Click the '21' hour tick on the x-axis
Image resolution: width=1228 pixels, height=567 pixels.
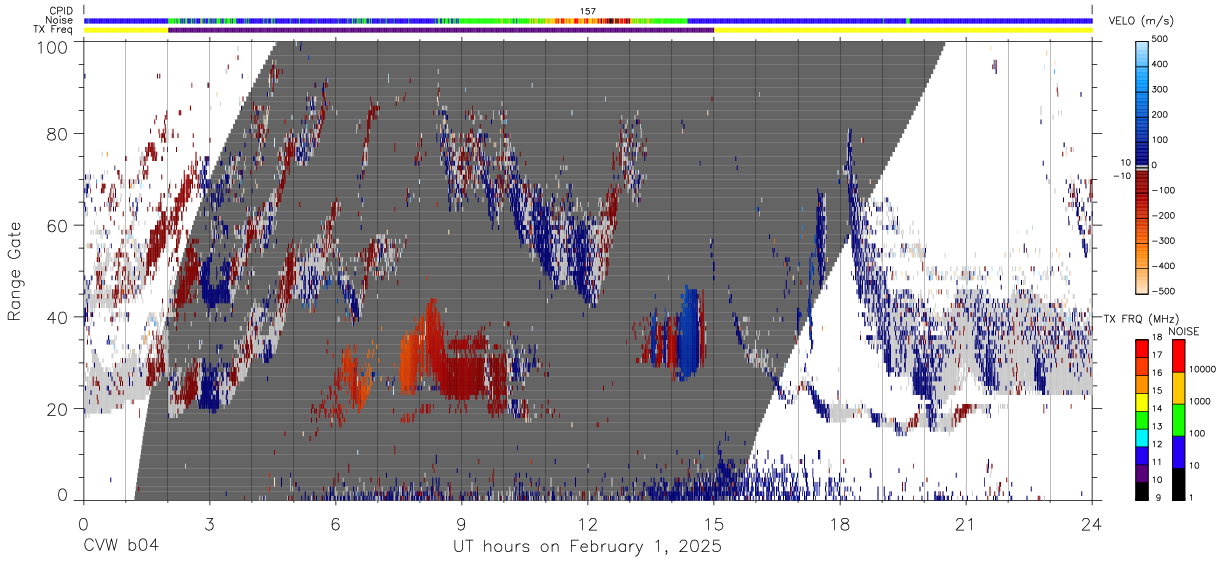pyautogui.click(x=966, y=524)
